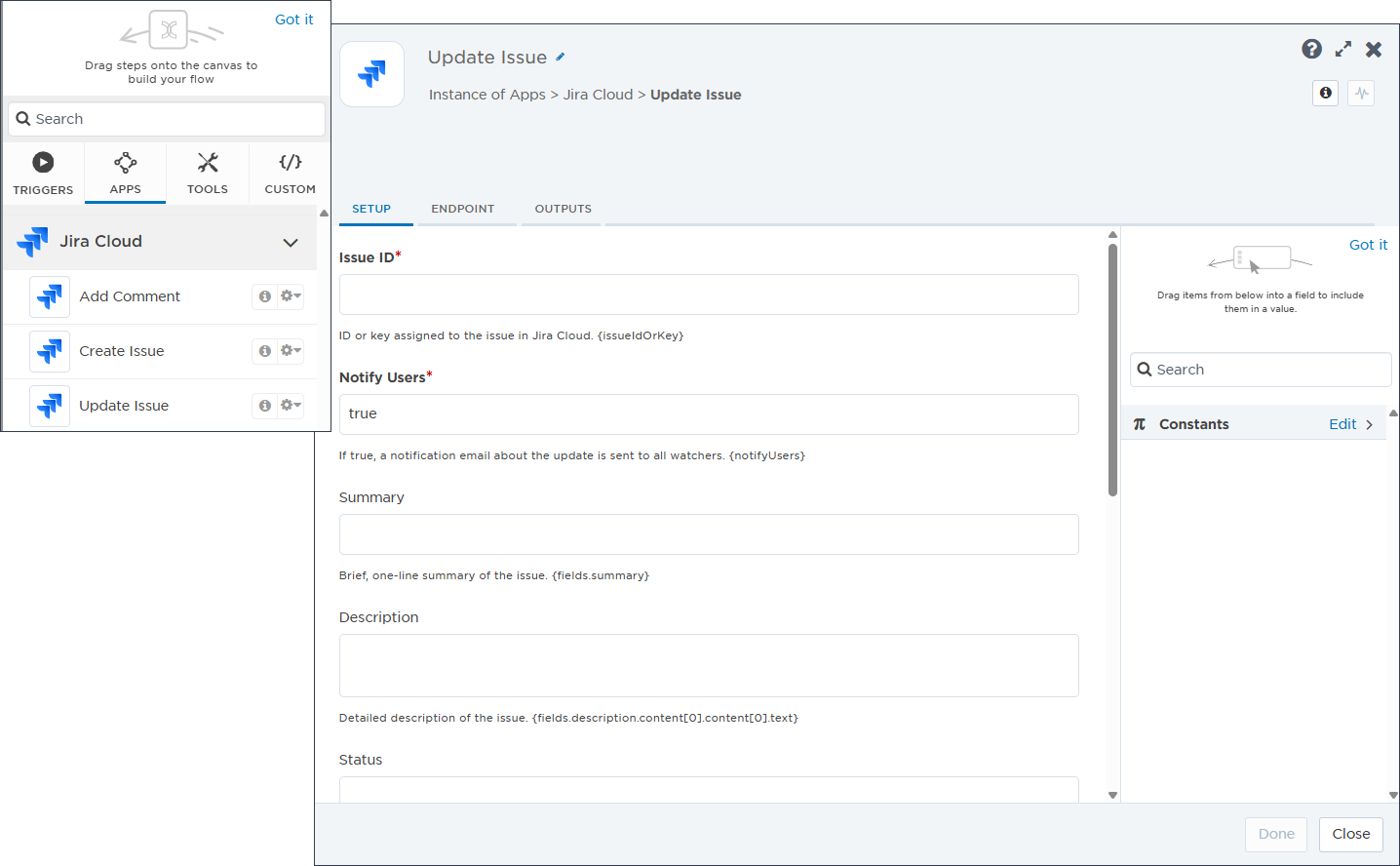Collapse the Jira Cloud group chevron
The width and height of the screenshot is (1400, 866).
pyautogui.click(x=290, y=242)
